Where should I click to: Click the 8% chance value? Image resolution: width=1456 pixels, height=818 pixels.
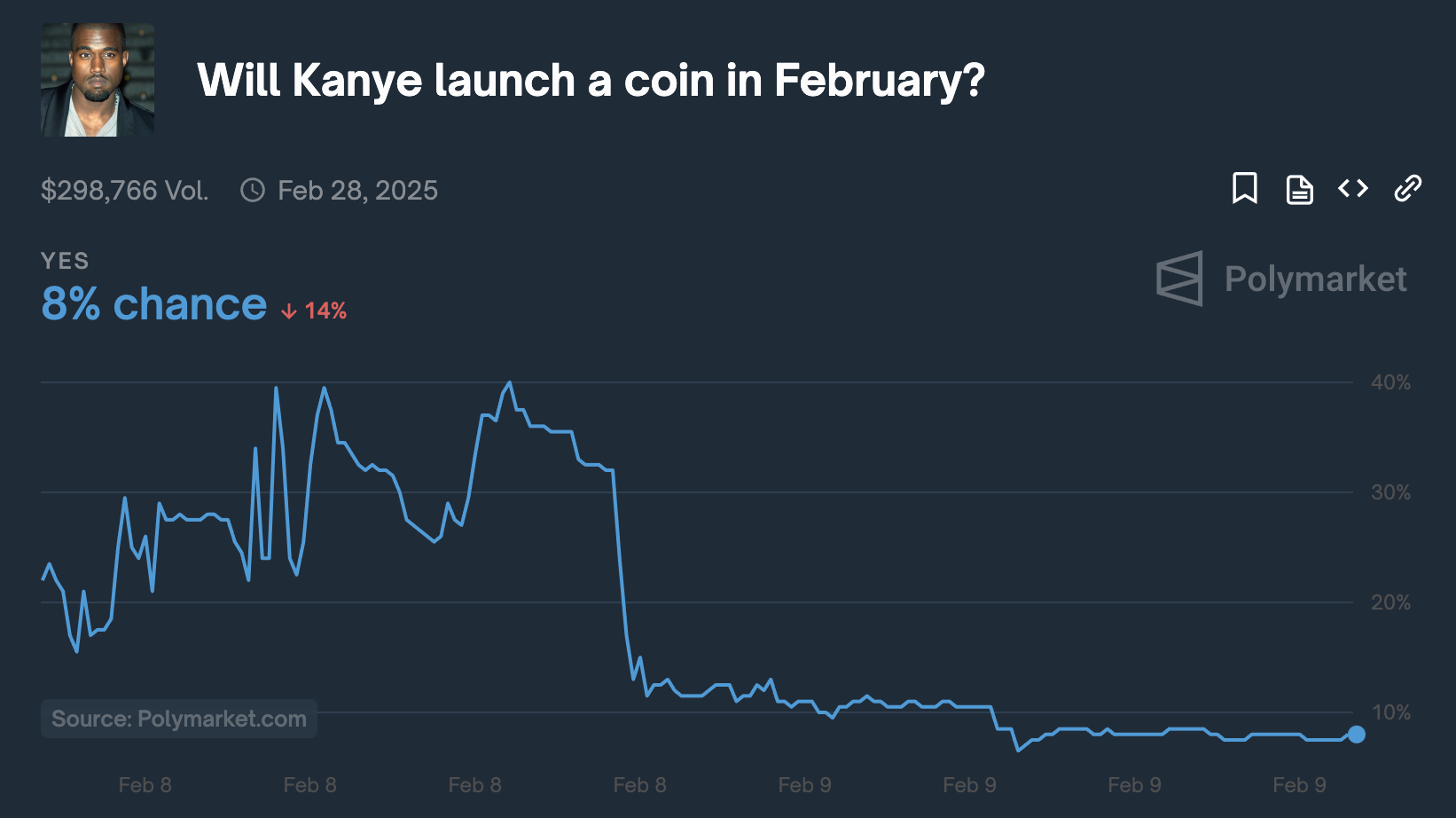pyautogui.click(x=153, y=304)
